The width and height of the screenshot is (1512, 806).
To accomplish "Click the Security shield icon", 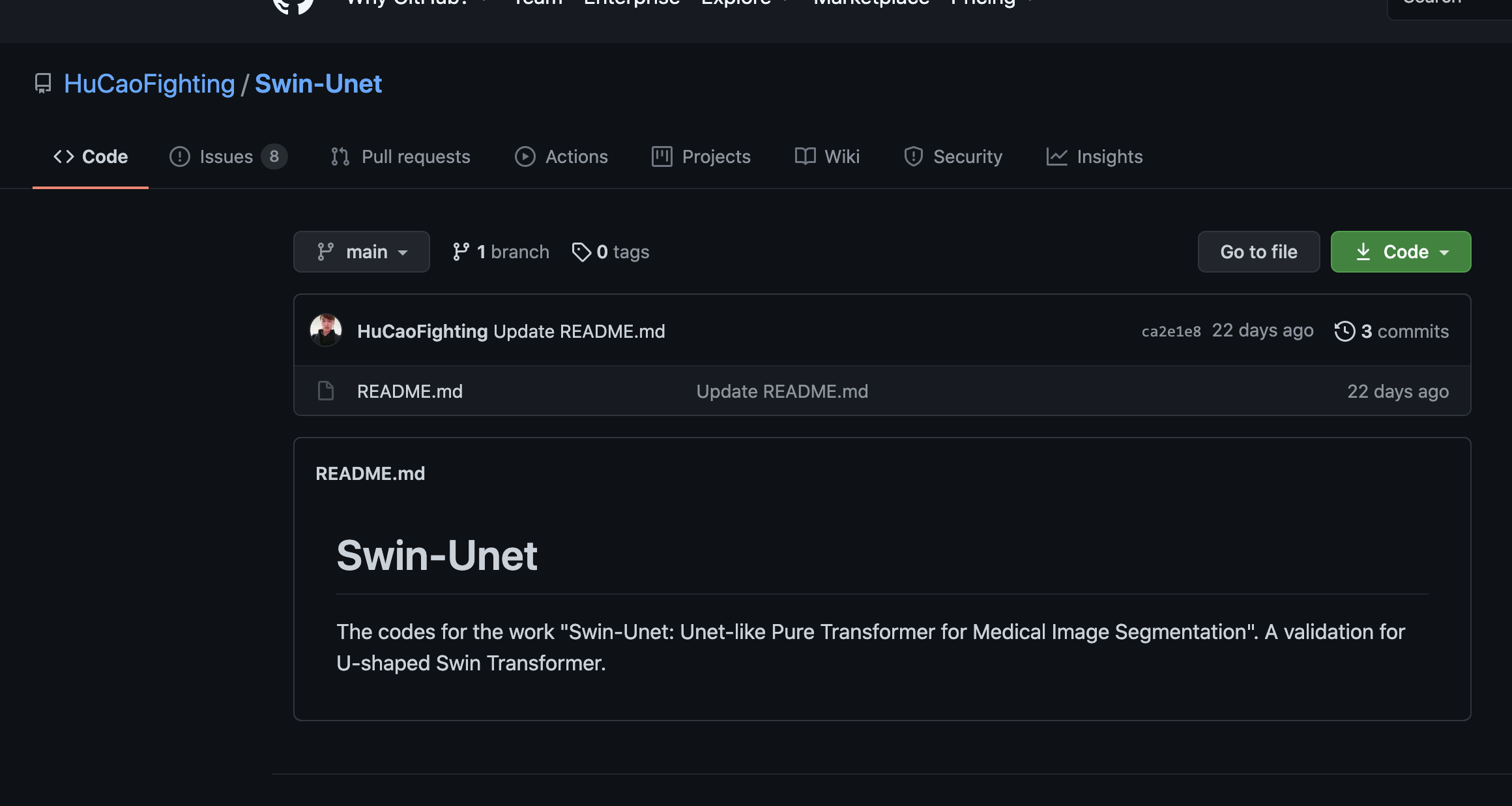I will (x=913, y=157).
